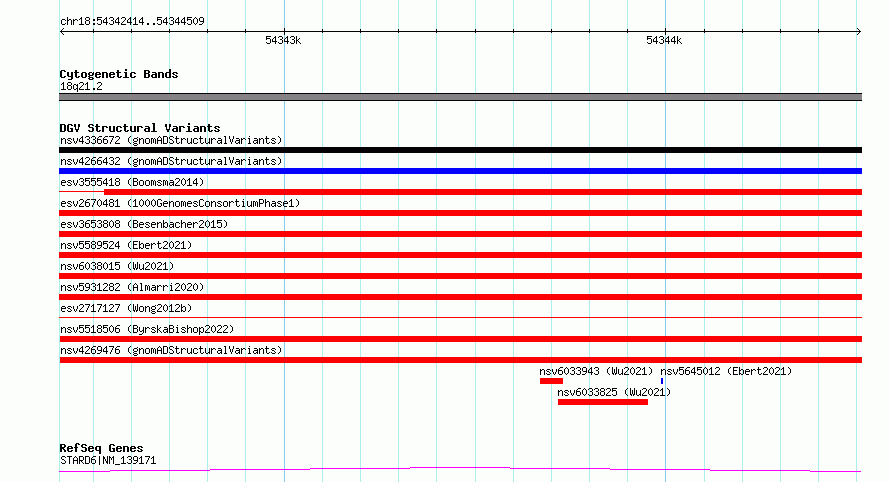The width and height of the screenshot is (890, 482).
Task: Click the red nsv5518506 variant bar
Action: pos(460,339)
